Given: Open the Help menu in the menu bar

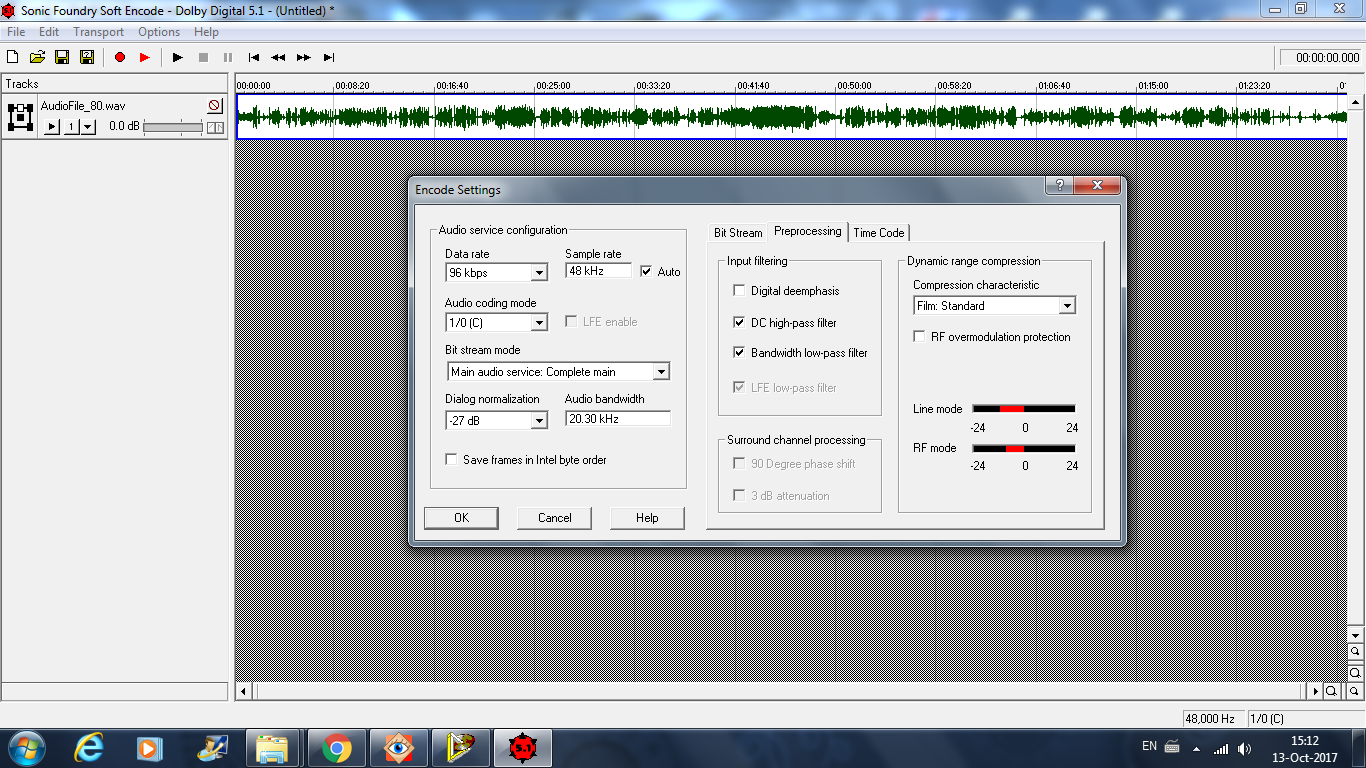Looking at the screenshot, I should coord(206,32).
